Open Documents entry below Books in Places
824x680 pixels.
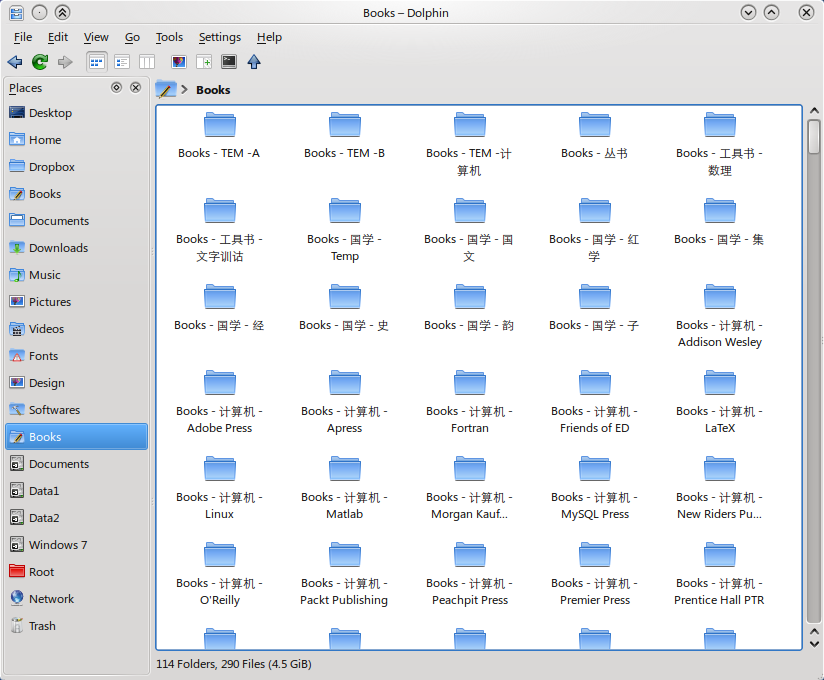[x=76, y=221]
